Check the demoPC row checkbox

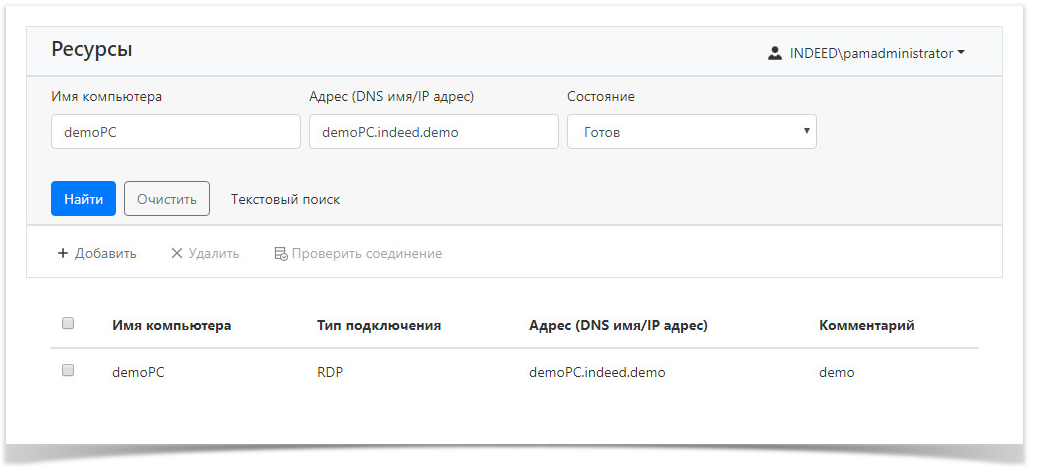(68, 370)
